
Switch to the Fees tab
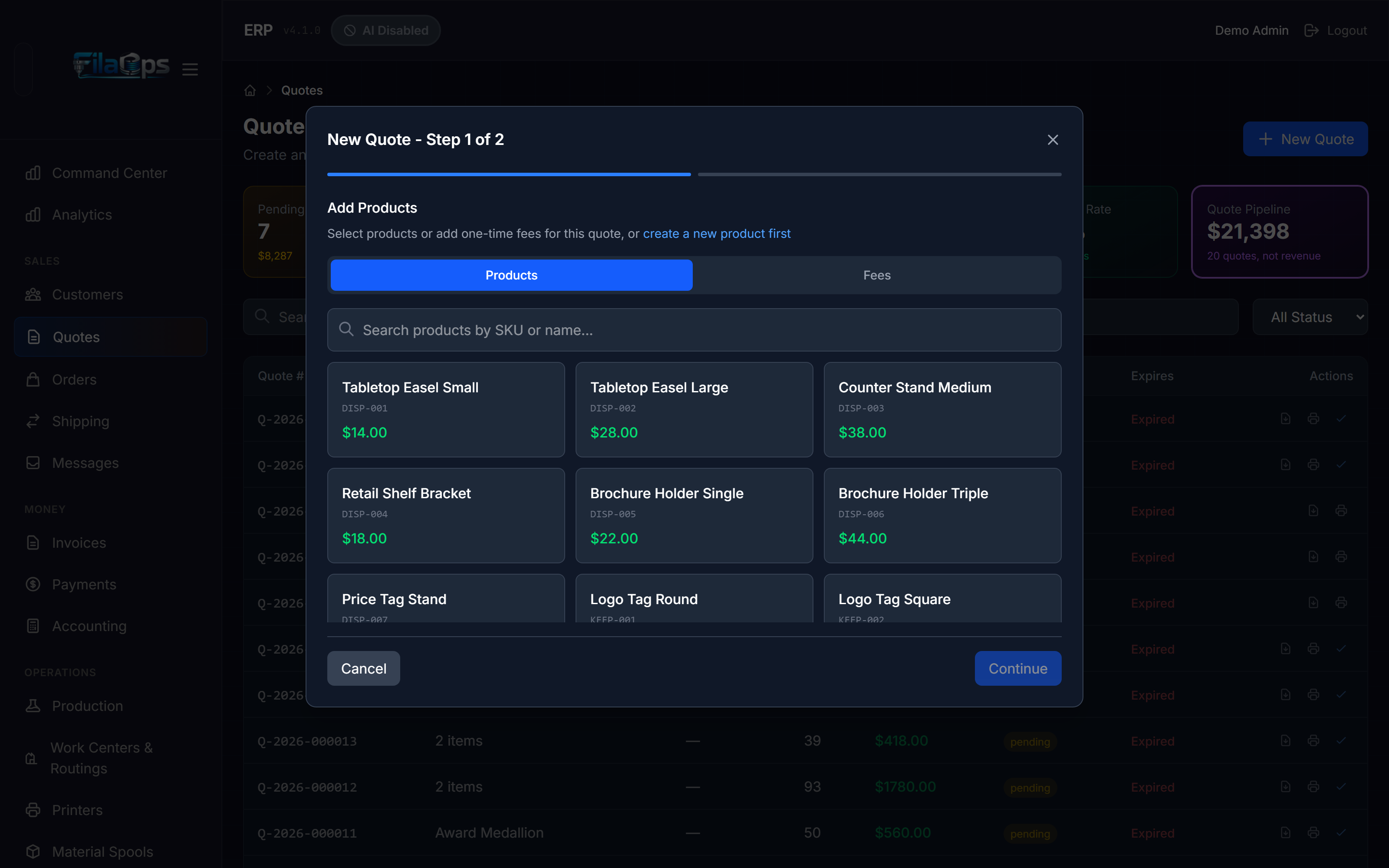click(876, 275)
